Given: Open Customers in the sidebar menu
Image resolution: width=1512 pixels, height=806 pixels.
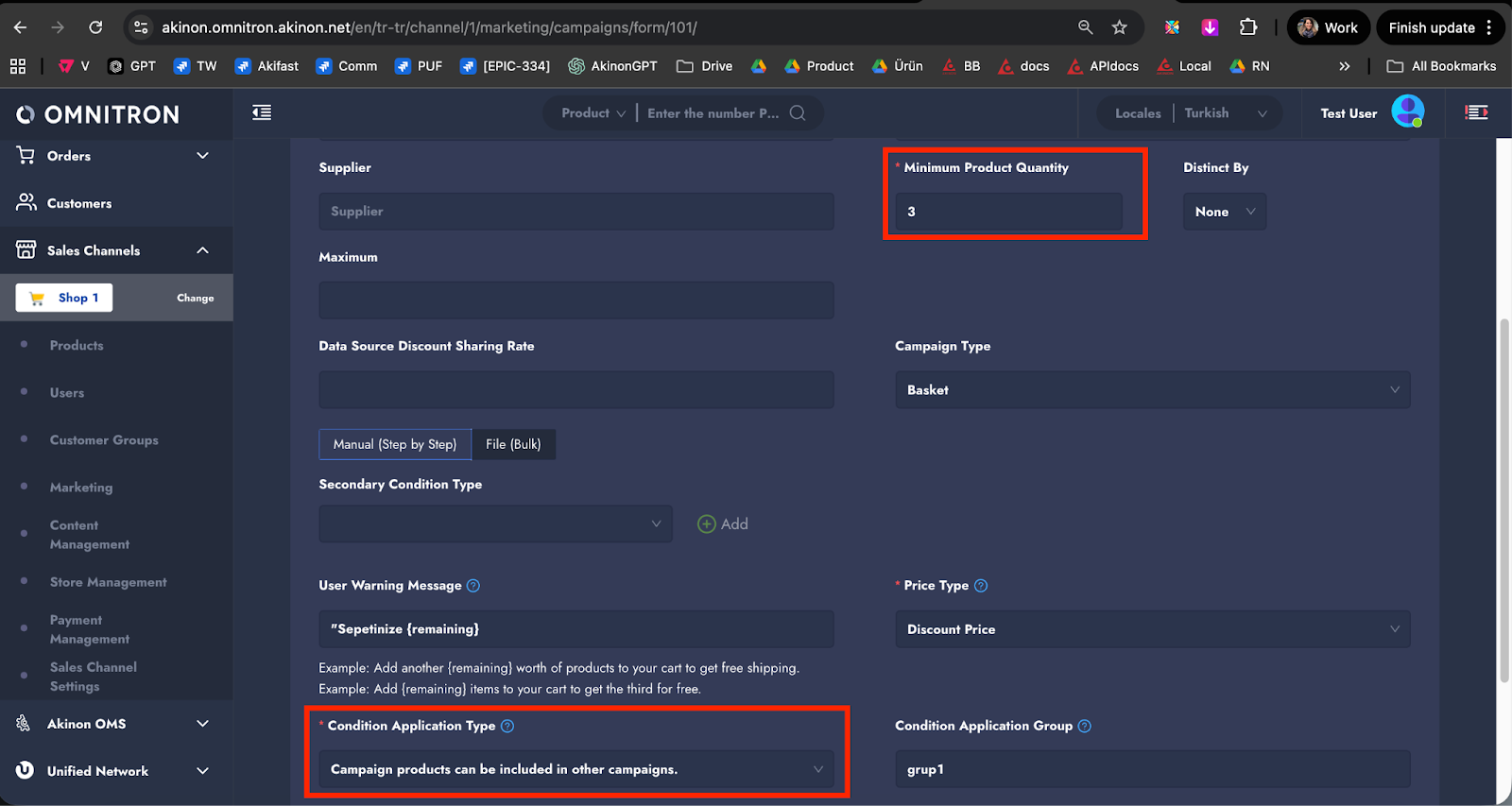Looking at the screenshot, I should [x=79, y=203].
